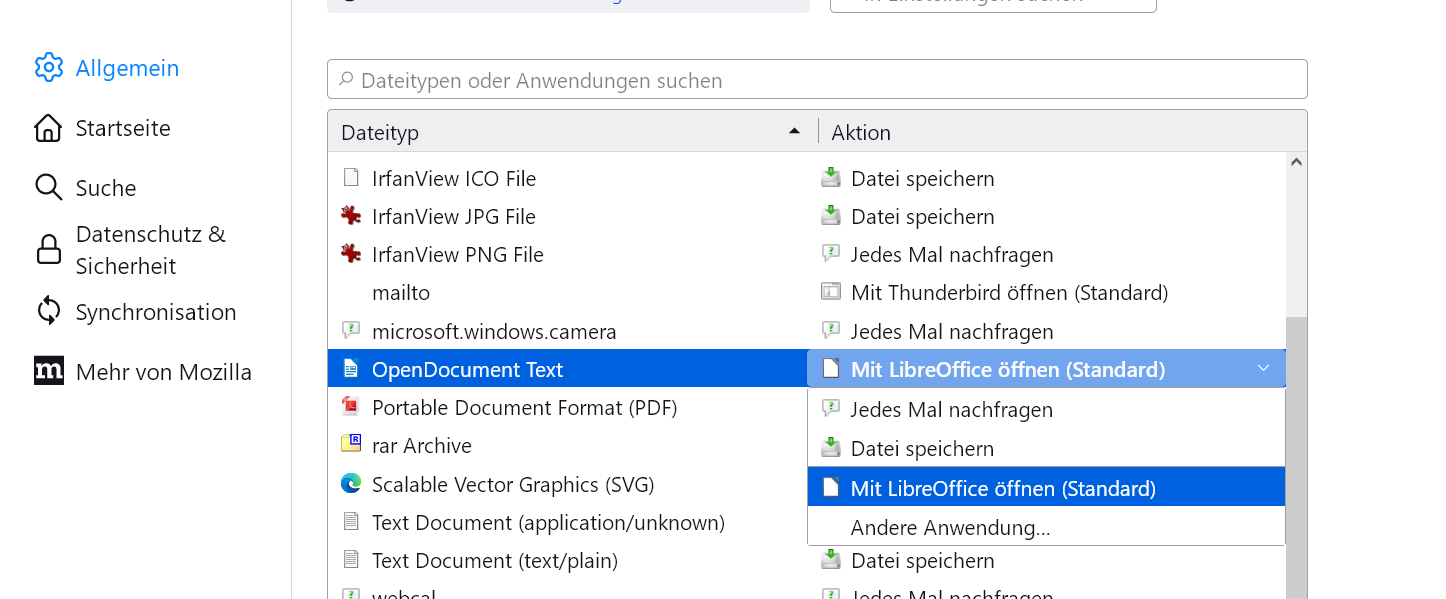The width and height of the screenshot is (1446, 599).
Task: Click the Portable Document Format PDF icon
Action: 350,408
